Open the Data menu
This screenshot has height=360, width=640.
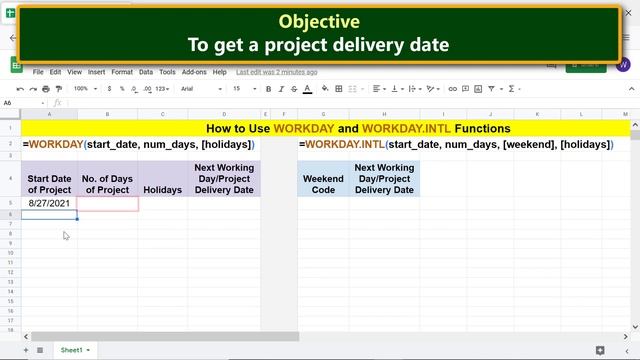pos(146,72)
